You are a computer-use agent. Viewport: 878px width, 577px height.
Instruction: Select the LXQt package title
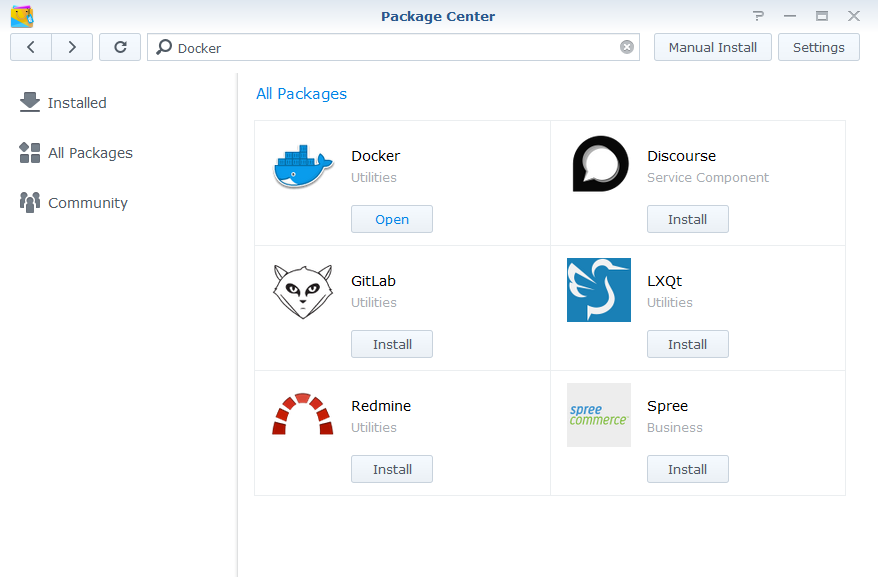[x=665, y=281]
